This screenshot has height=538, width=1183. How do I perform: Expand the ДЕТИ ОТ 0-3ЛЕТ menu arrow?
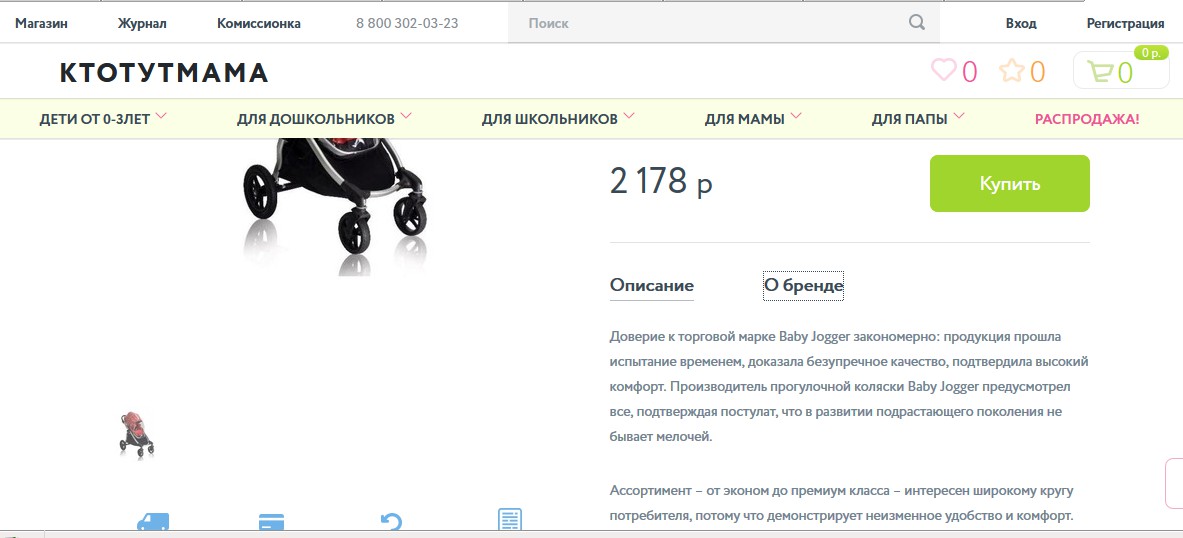pyautogui.click(x=161, y=117)
